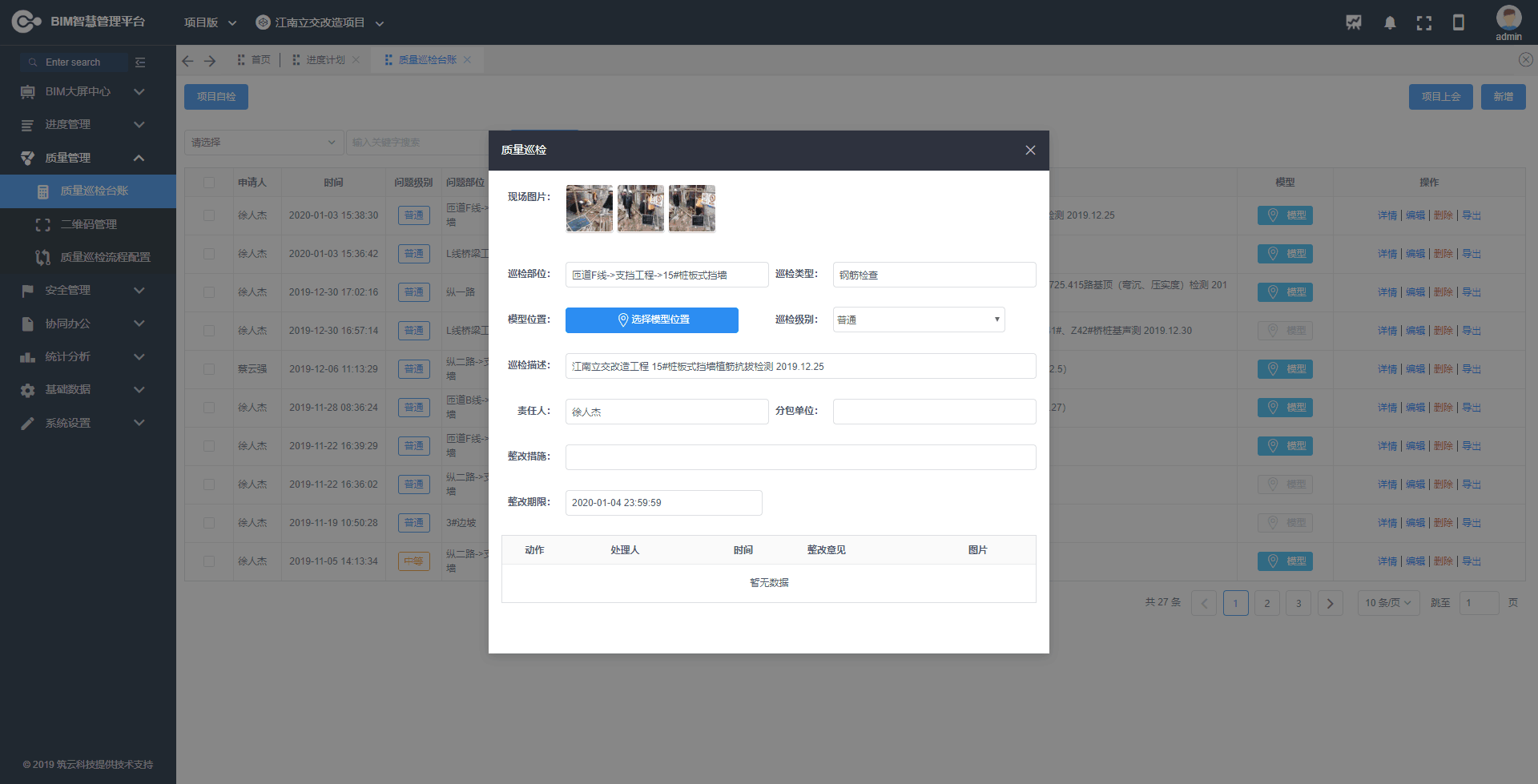Open the mobile device icon in header
1538x784 pixels.
point(1459,23)
